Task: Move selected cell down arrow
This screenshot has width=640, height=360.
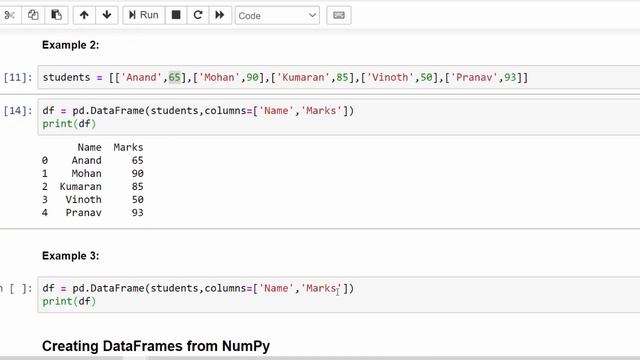Action: 107,16
